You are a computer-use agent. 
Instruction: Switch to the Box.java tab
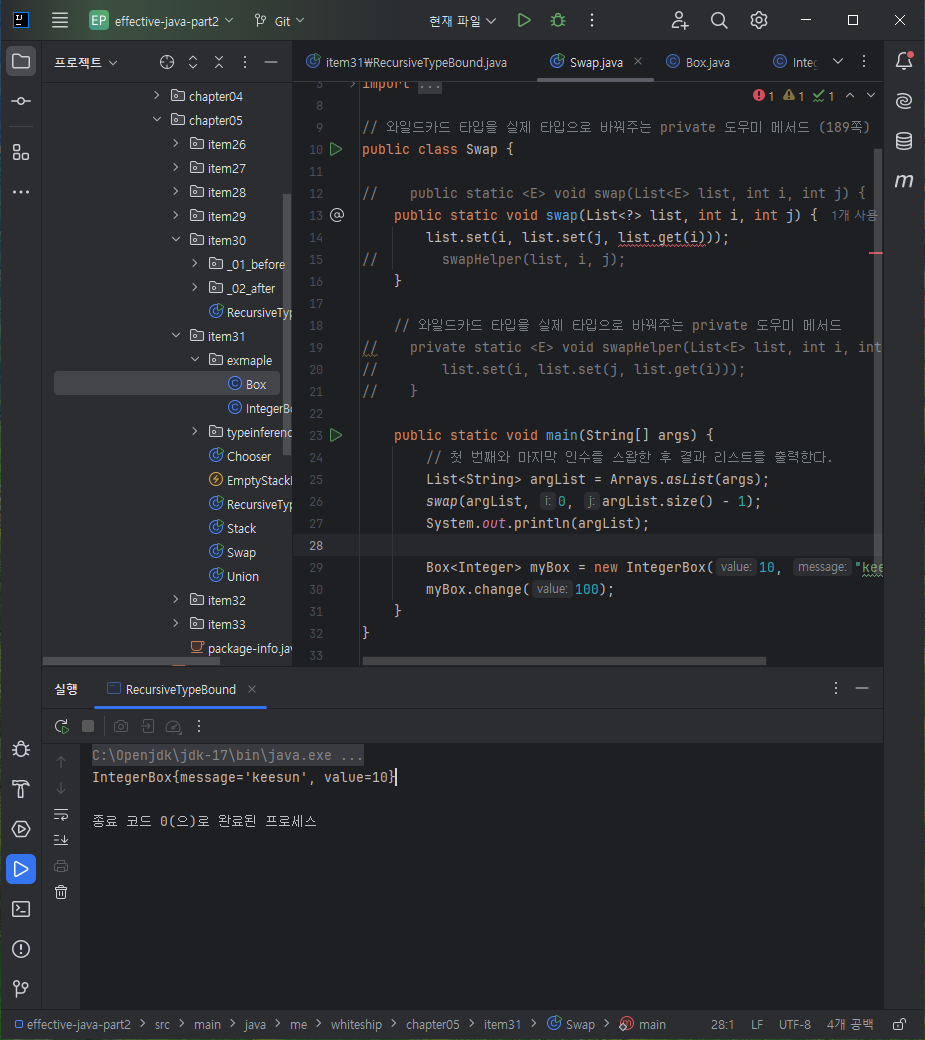pos(698,62)
